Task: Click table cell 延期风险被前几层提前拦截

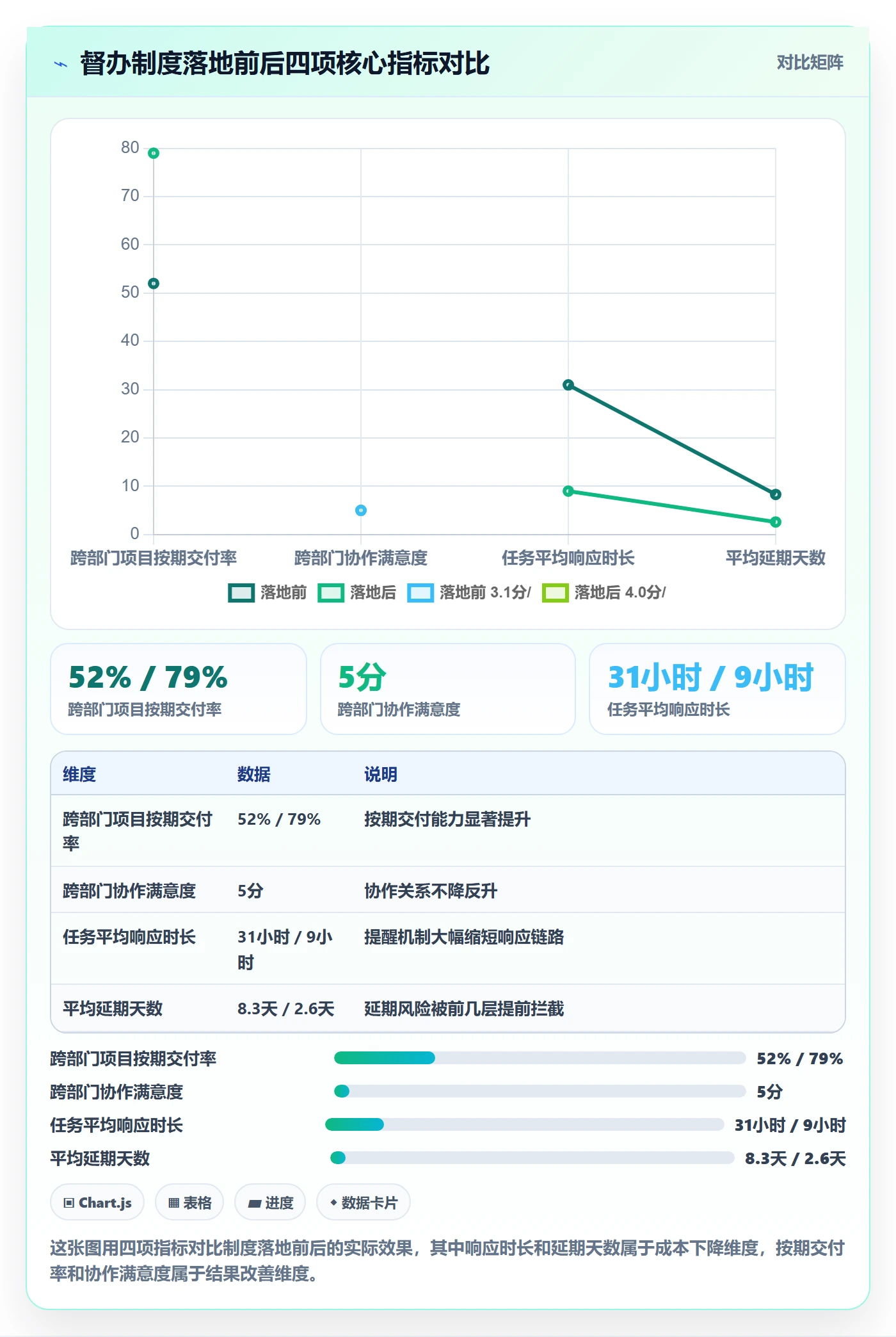Action: [464, 1009]
